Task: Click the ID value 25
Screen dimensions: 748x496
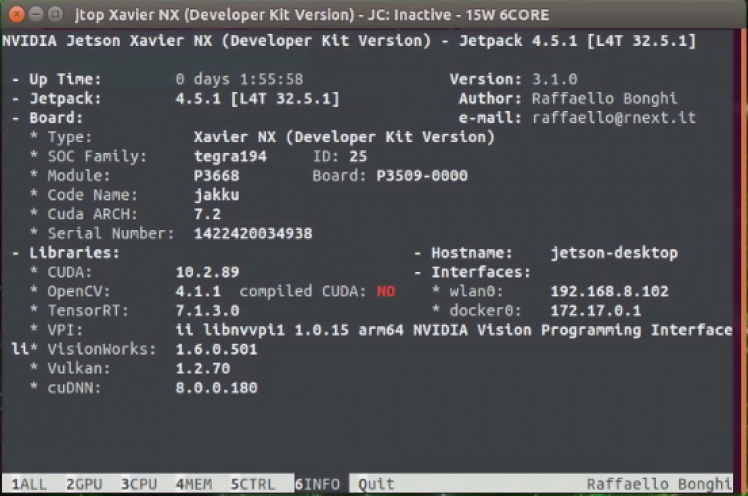Action: tap(358, 156)
